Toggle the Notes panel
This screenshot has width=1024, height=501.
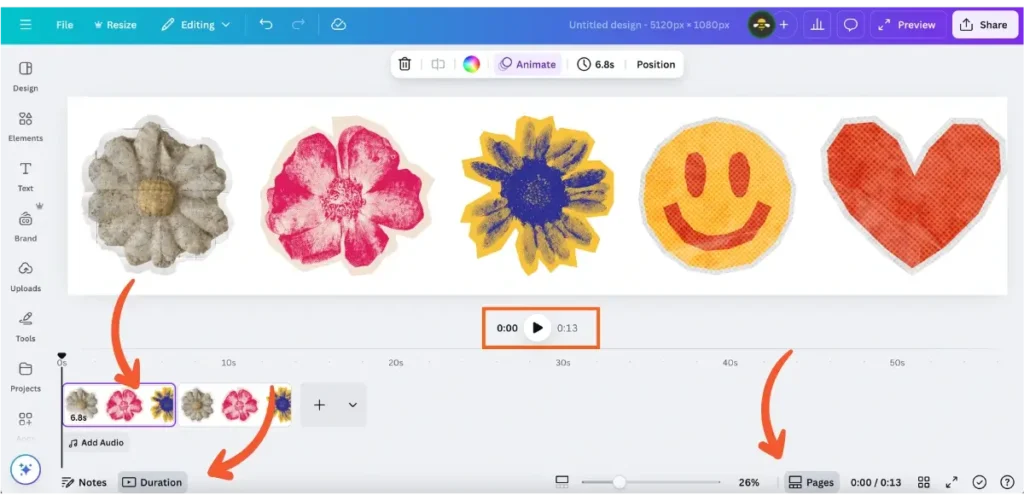coord(84,482)
